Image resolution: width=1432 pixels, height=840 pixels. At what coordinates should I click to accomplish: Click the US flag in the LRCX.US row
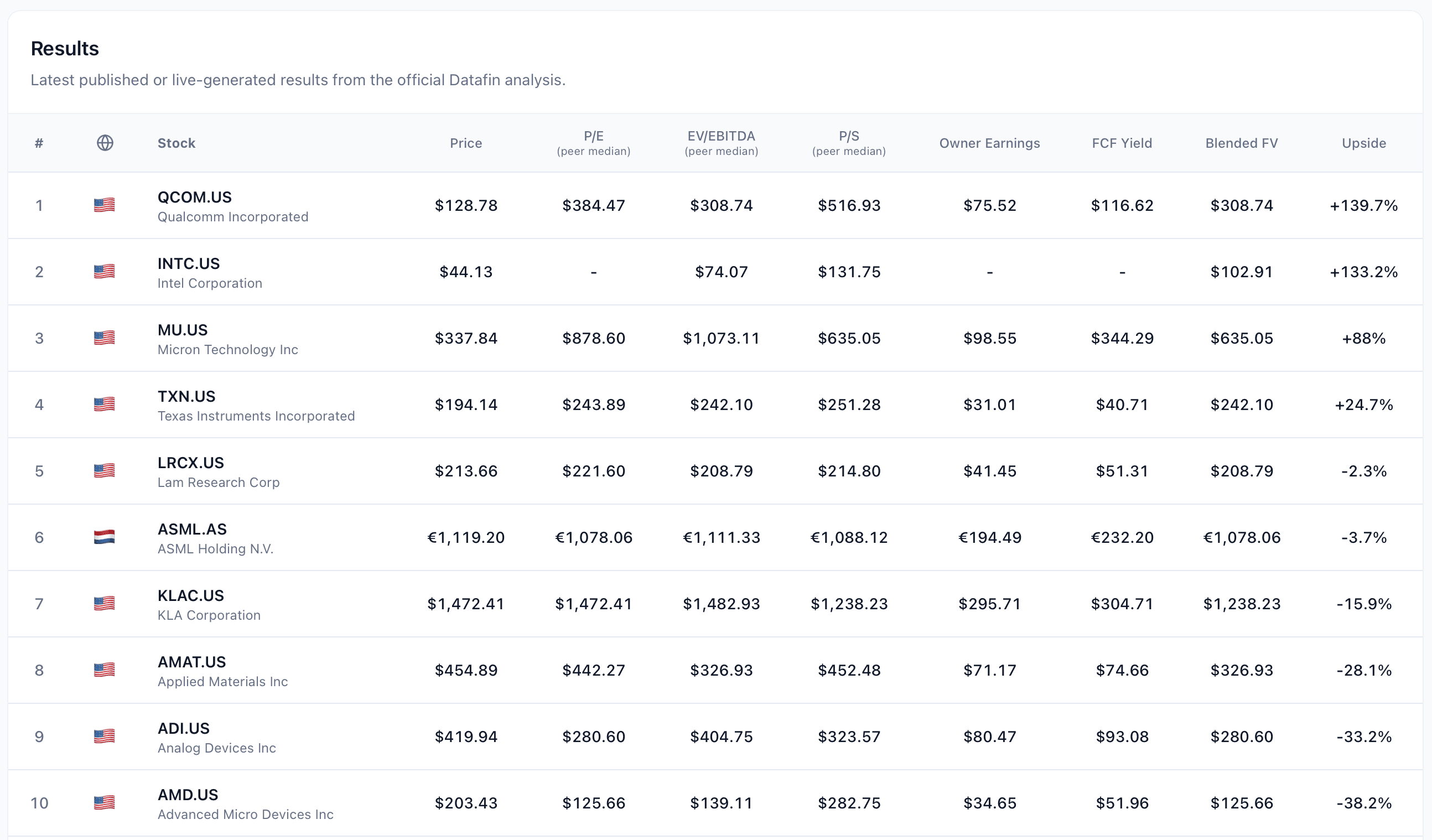click(x=105, y=470)
